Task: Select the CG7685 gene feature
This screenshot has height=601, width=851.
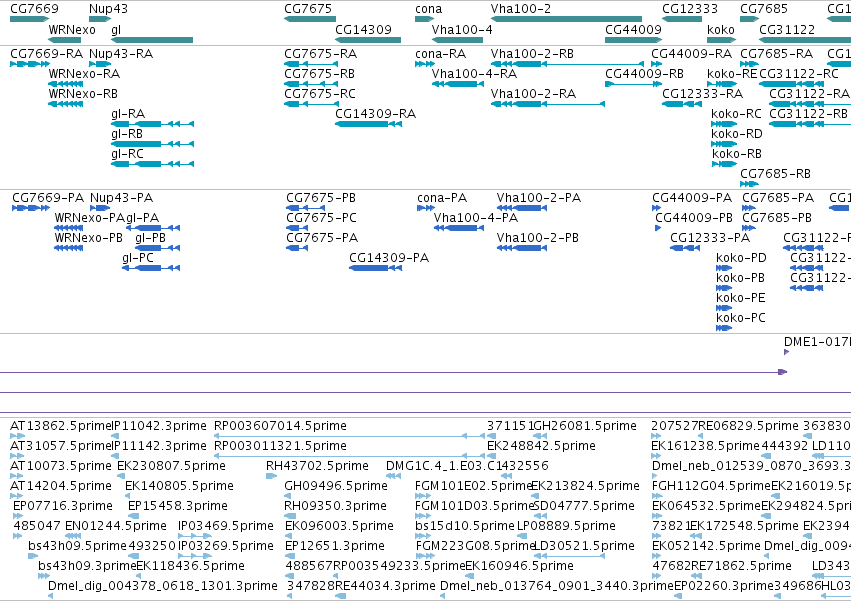Action: click(750, 19)
